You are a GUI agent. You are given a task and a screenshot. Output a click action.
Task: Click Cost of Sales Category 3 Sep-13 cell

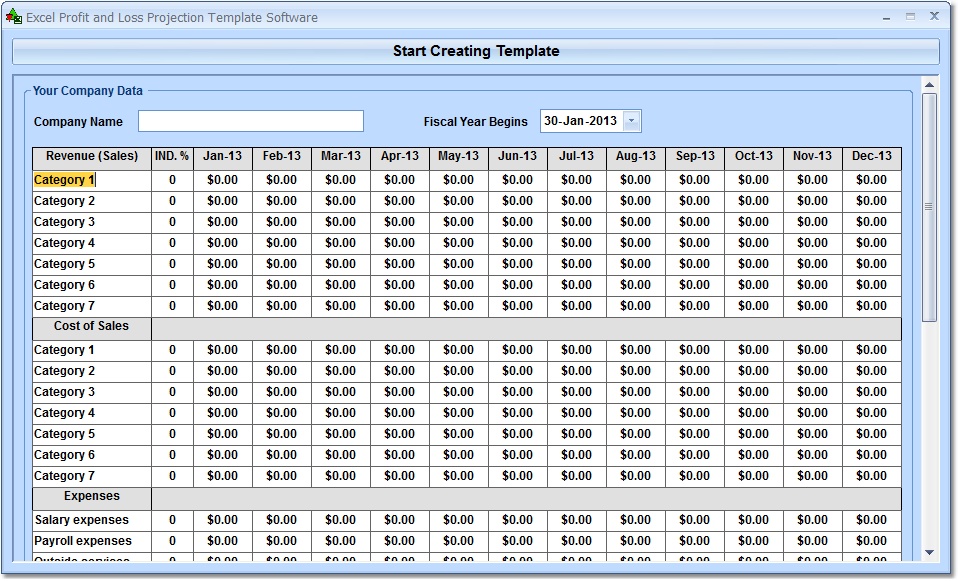point(695,392)
